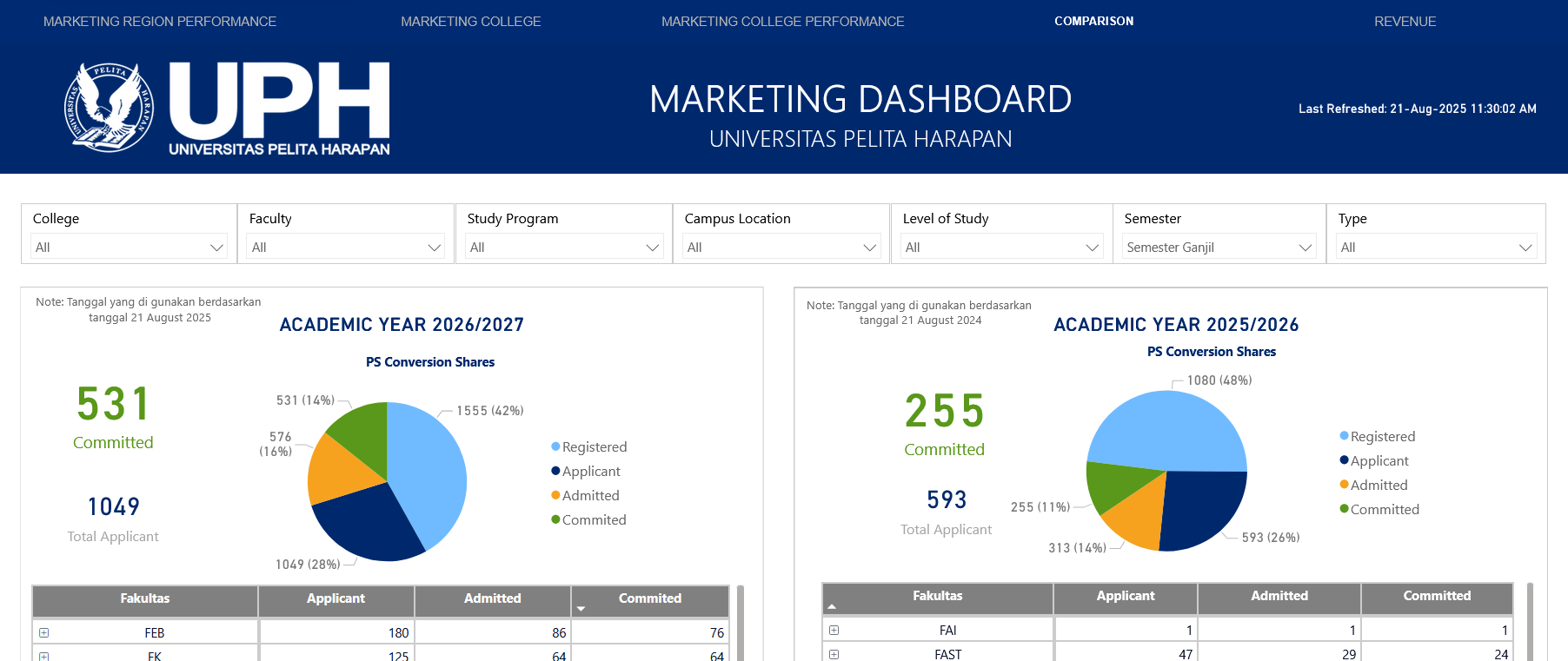This screenshot has width=1568, height=661.
Task: Click Academic Year 2026/2027 heading
Action: tap(402, 325)
